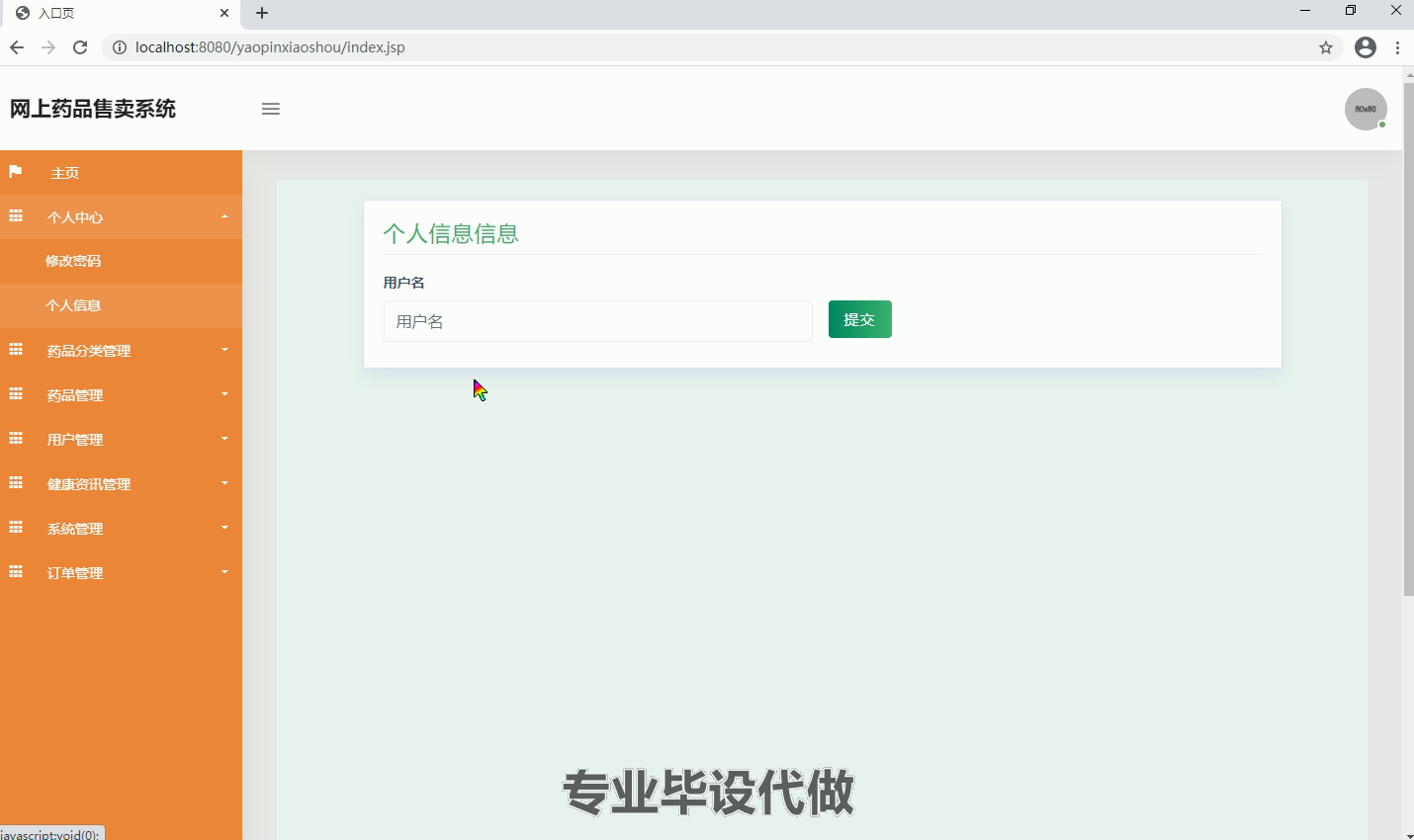Open browser profile account icon
Viewport: 1414px width, 840px height.
[x=1366, y=47]
